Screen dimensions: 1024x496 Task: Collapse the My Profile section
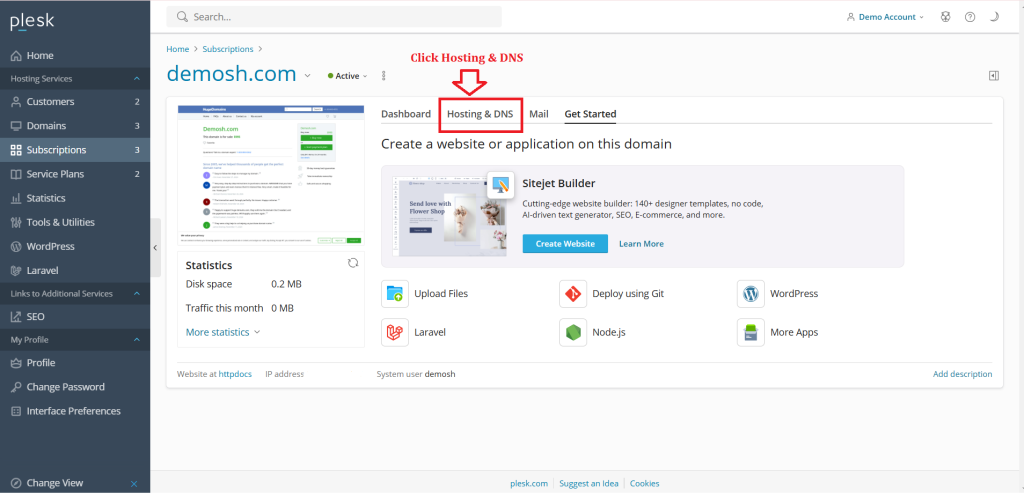[x=136, y=340]
